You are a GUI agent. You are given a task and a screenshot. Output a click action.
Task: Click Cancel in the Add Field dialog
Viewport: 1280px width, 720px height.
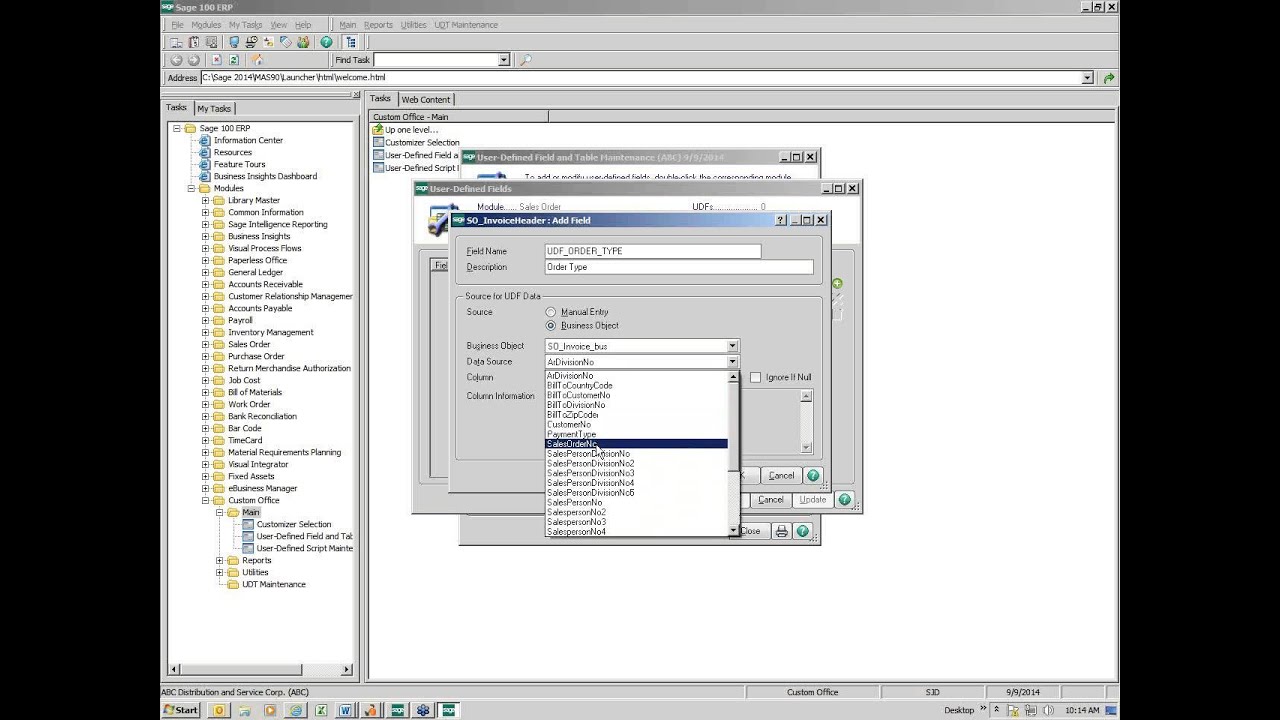(781, 476)
